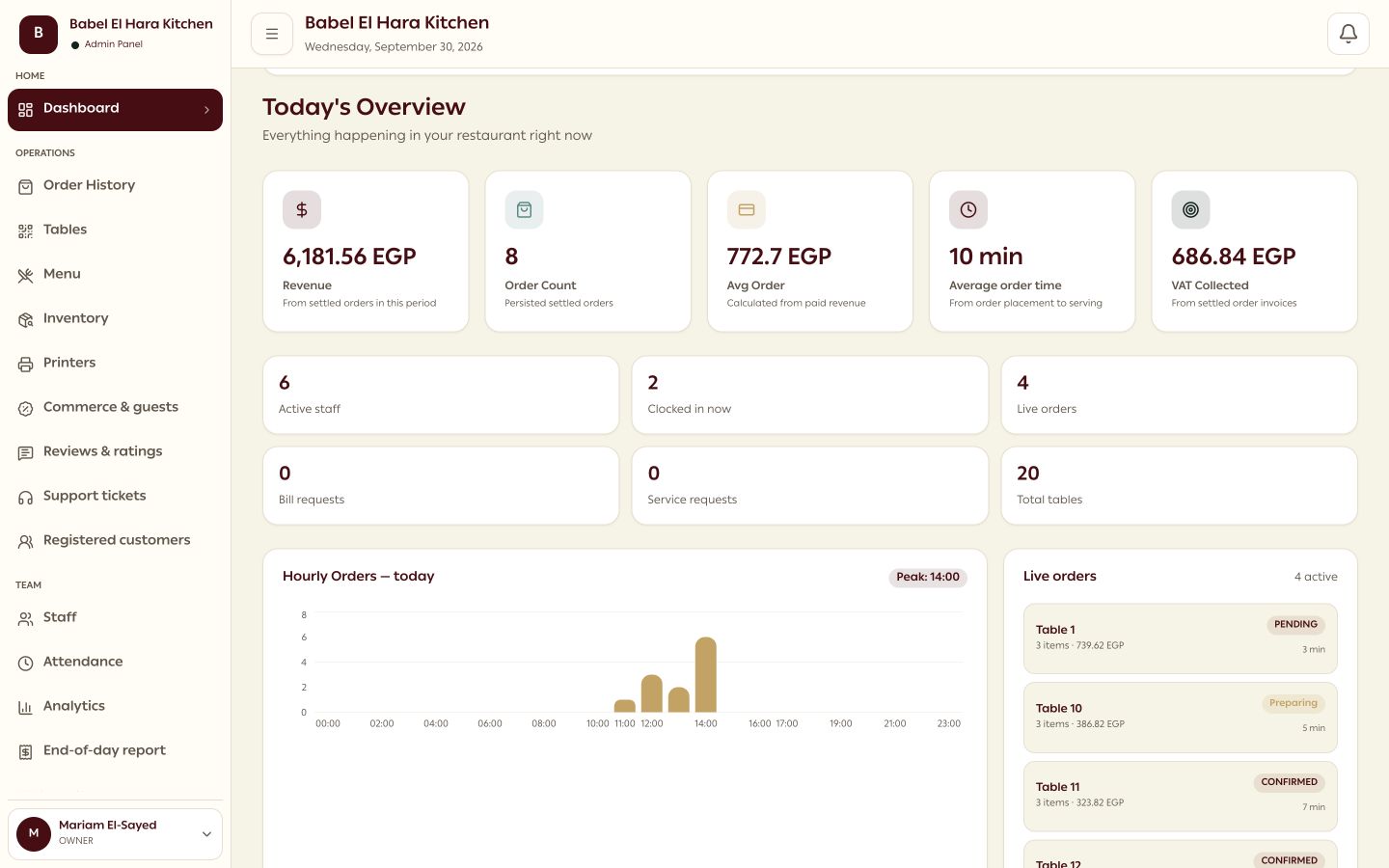The image size is (1389, 868).
Task: Click the End-of-day report receipt icon
Action: click(x=26, y=752)
